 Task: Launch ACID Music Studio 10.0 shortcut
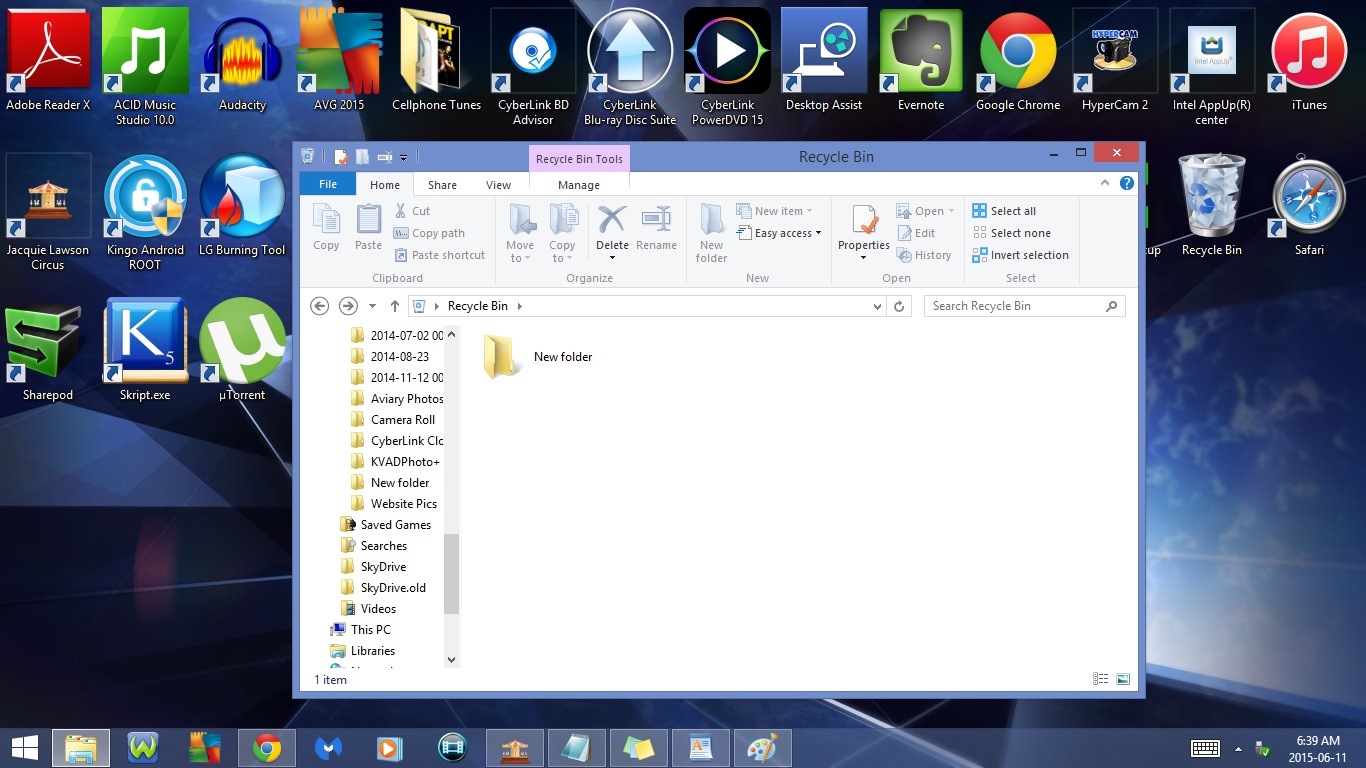point(145,67)
